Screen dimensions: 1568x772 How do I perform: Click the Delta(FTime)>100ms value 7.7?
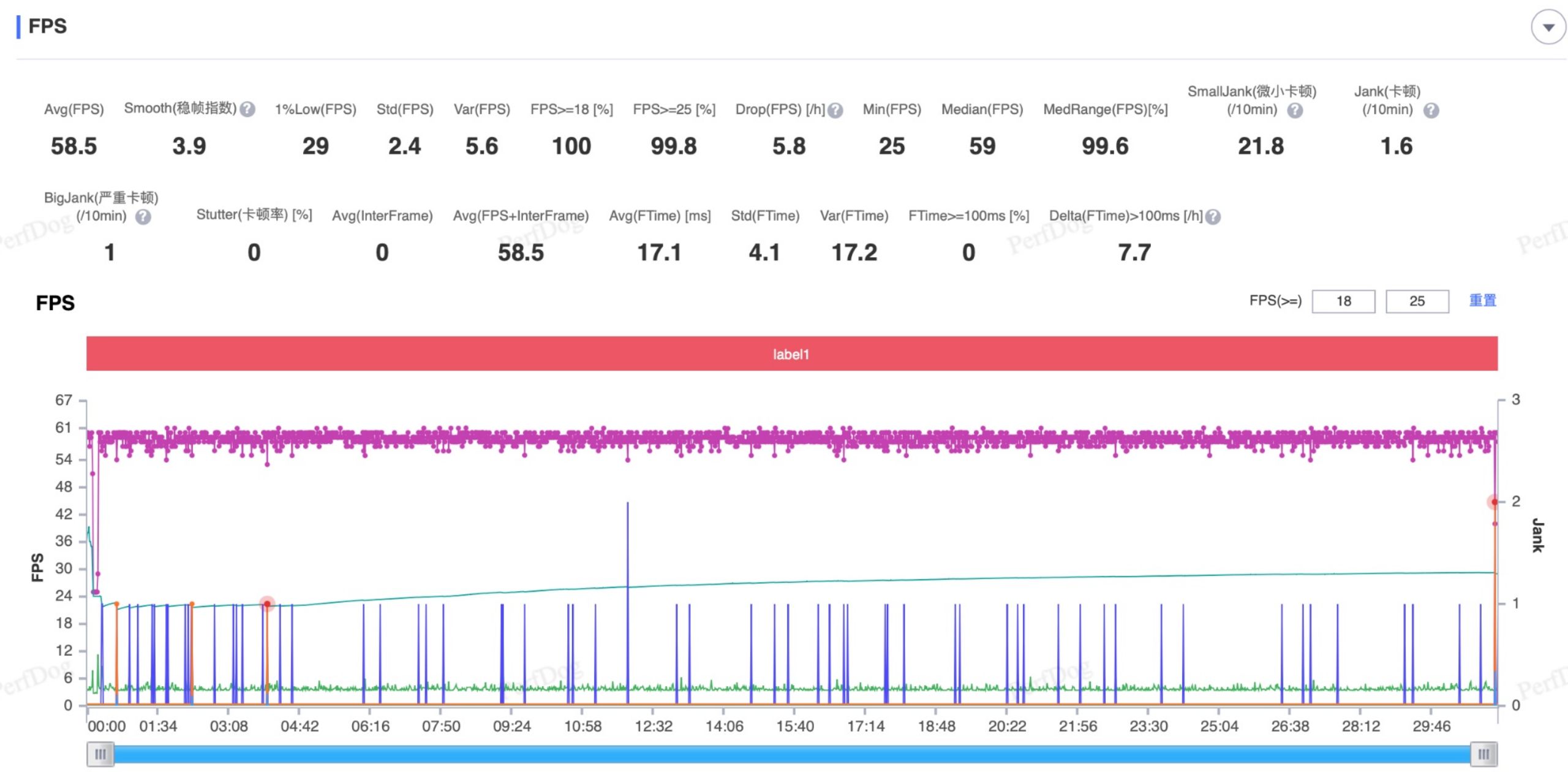tap(1134, 252)
